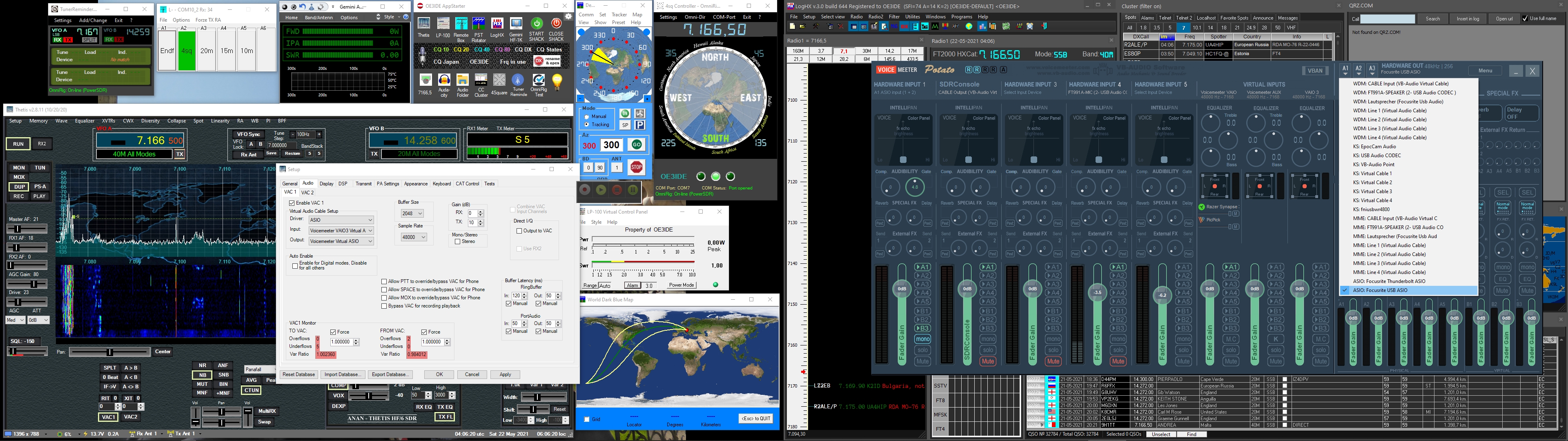Click LogHX toolbar new file icon
1568x441 pixels.
pos(793,26)
